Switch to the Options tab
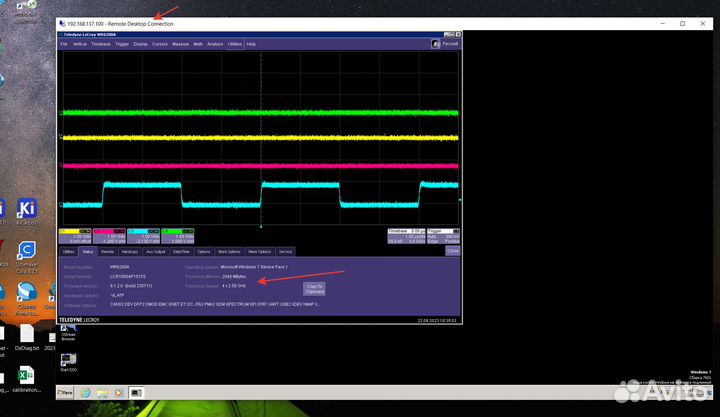The image size is (720, 417). 204,252
